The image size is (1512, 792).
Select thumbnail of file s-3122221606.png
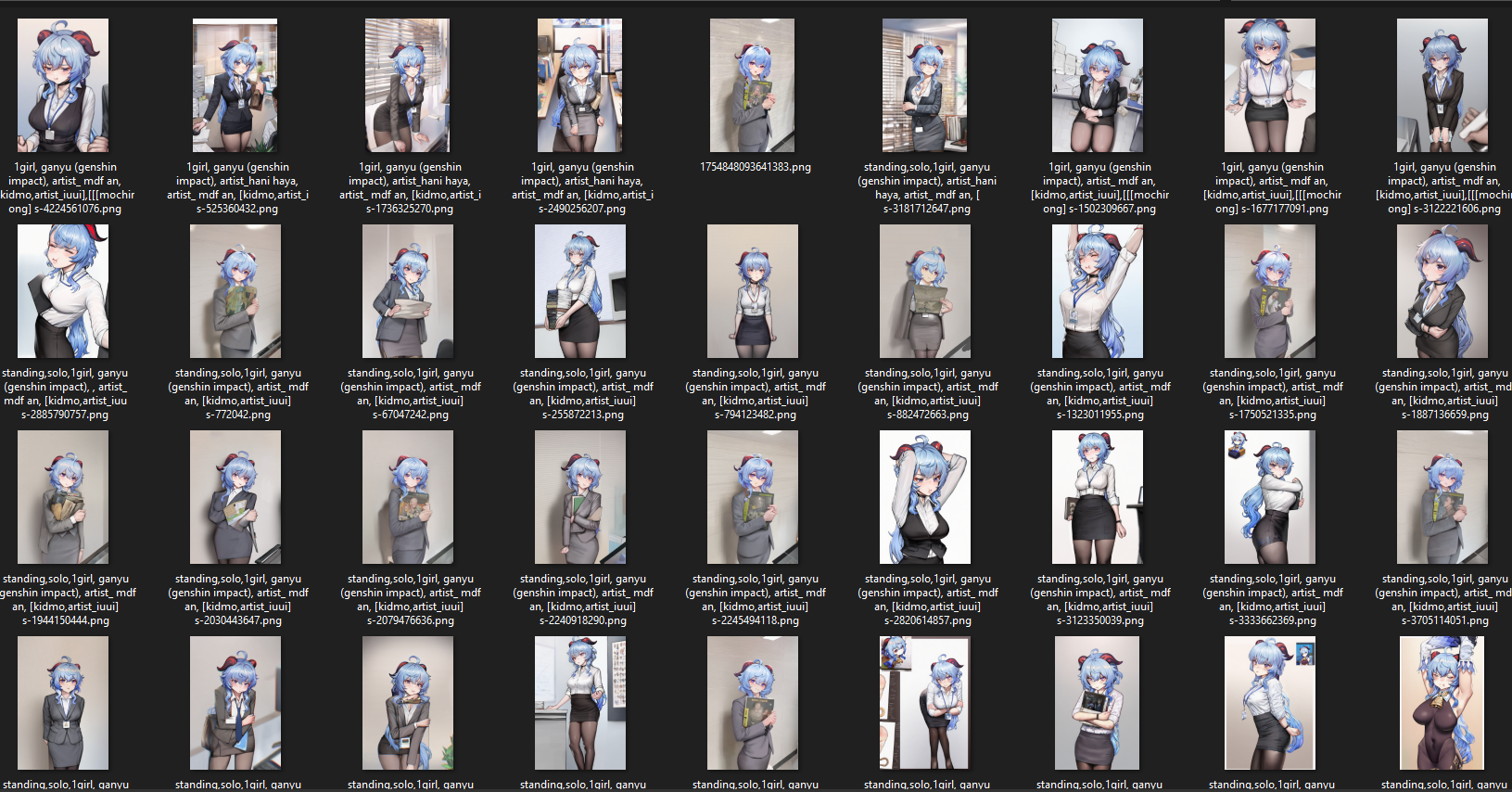1442,85
